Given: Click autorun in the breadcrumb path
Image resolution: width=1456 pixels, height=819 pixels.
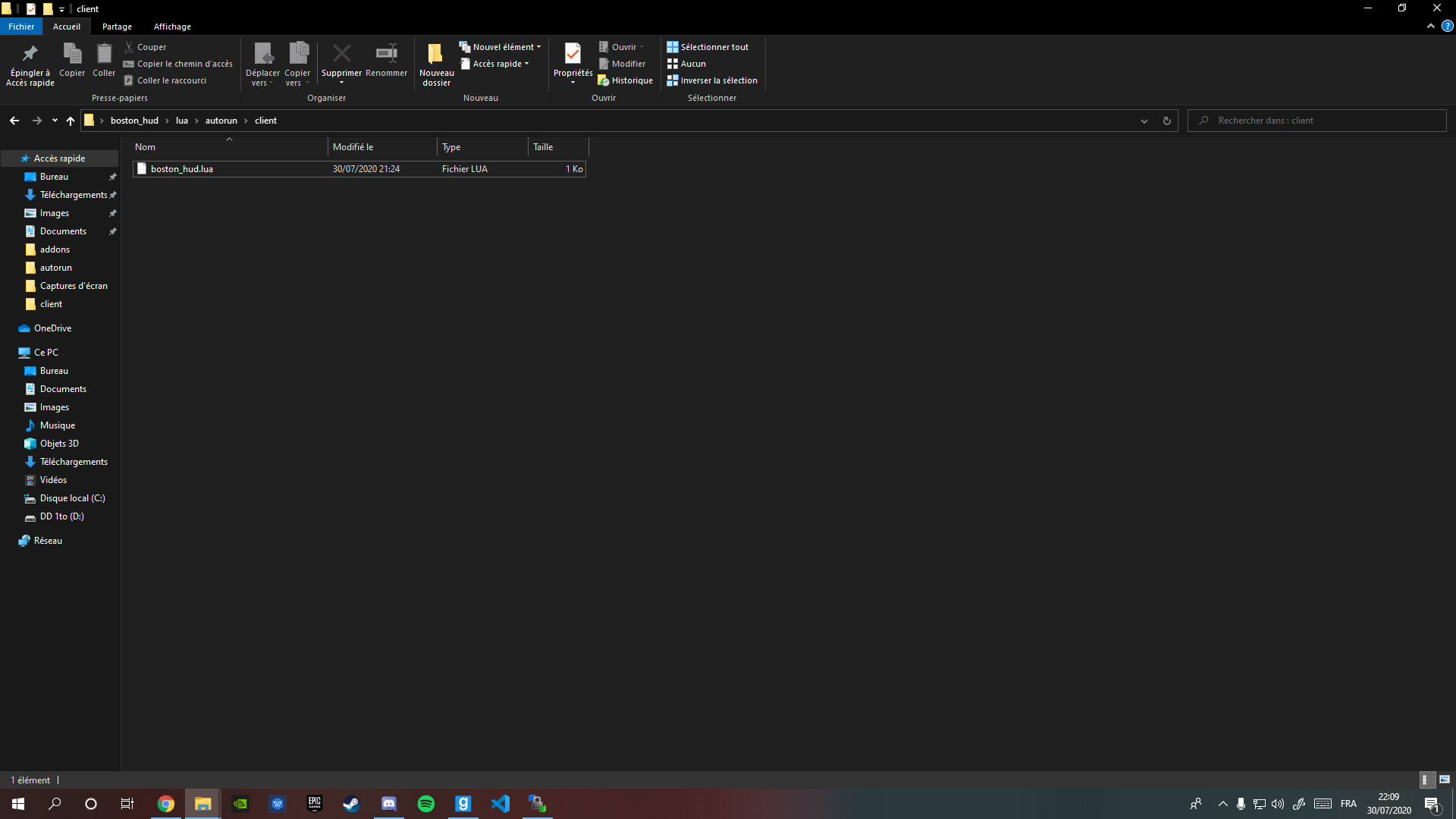Looking at the screenshot, I should tap(221, 121).
